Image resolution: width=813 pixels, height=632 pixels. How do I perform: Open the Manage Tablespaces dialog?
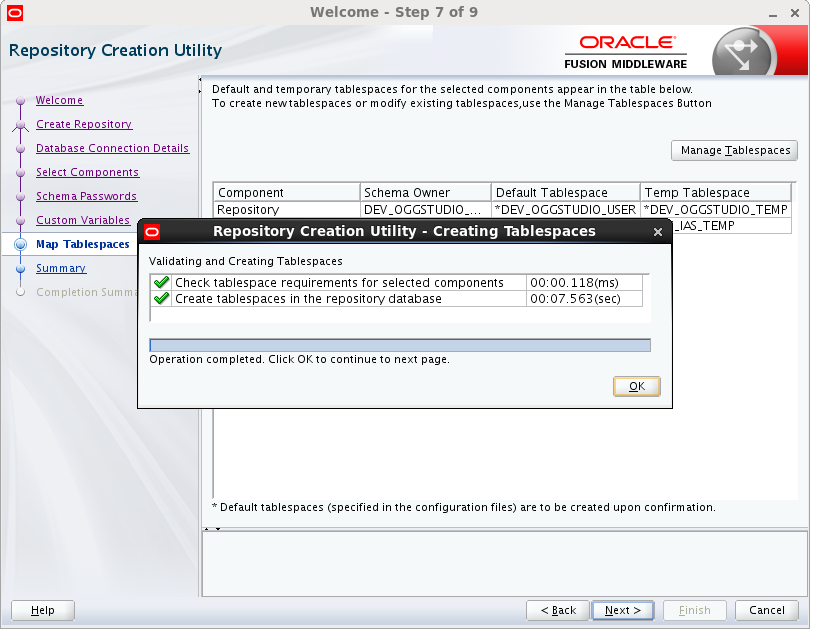coord(734,150)
